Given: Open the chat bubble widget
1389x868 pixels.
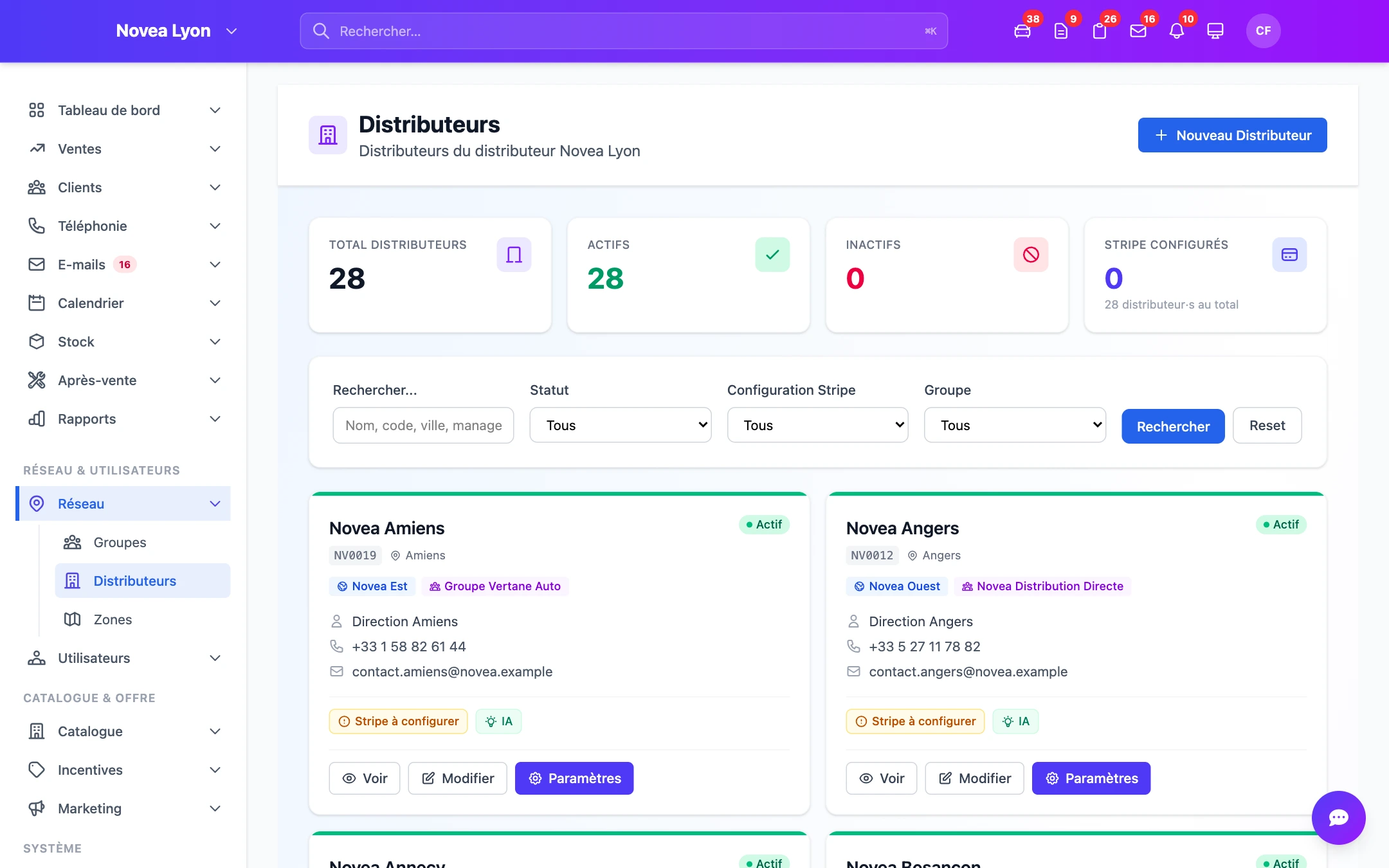Looking at the screenshot, I should click(x=1338, y=817).
